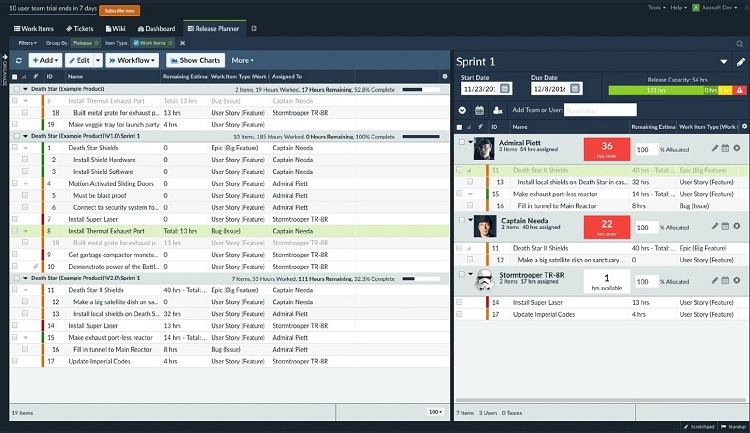
Task: Click the add user icon in Sprint panel
Action: [497, 111]
